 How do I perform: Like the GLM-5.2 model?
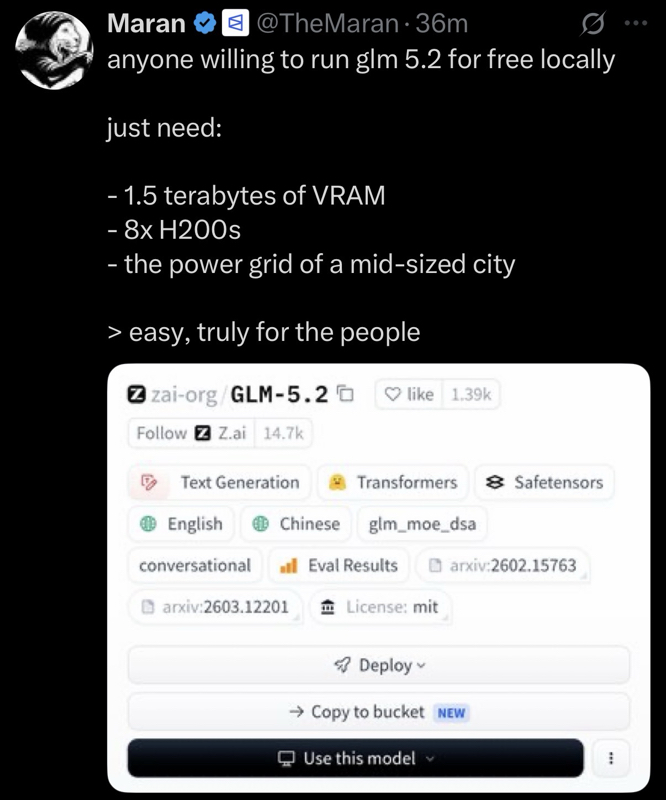point(409,394)
